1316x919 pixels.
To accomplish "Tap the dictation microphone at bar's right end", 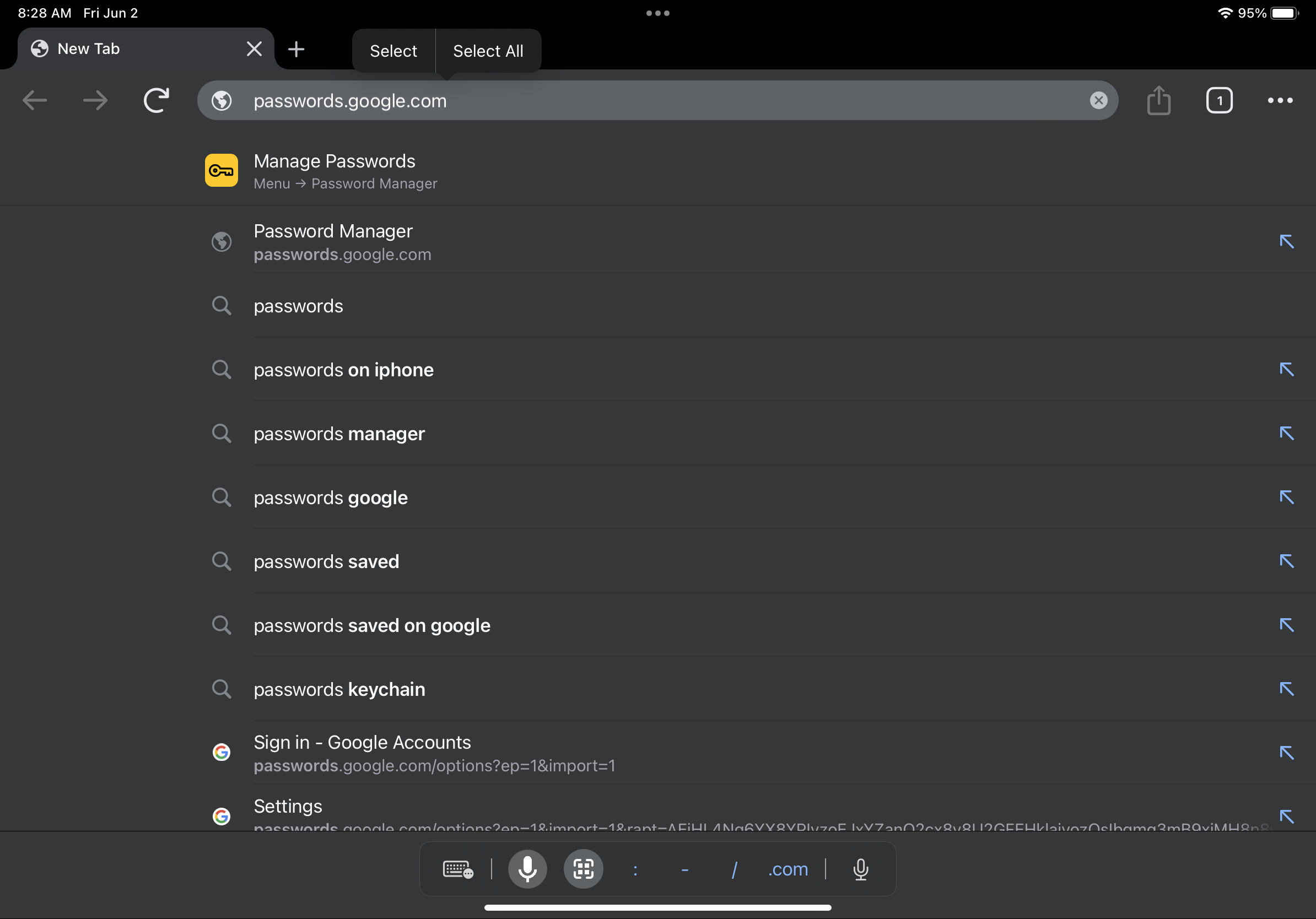I will pos(860,869).
